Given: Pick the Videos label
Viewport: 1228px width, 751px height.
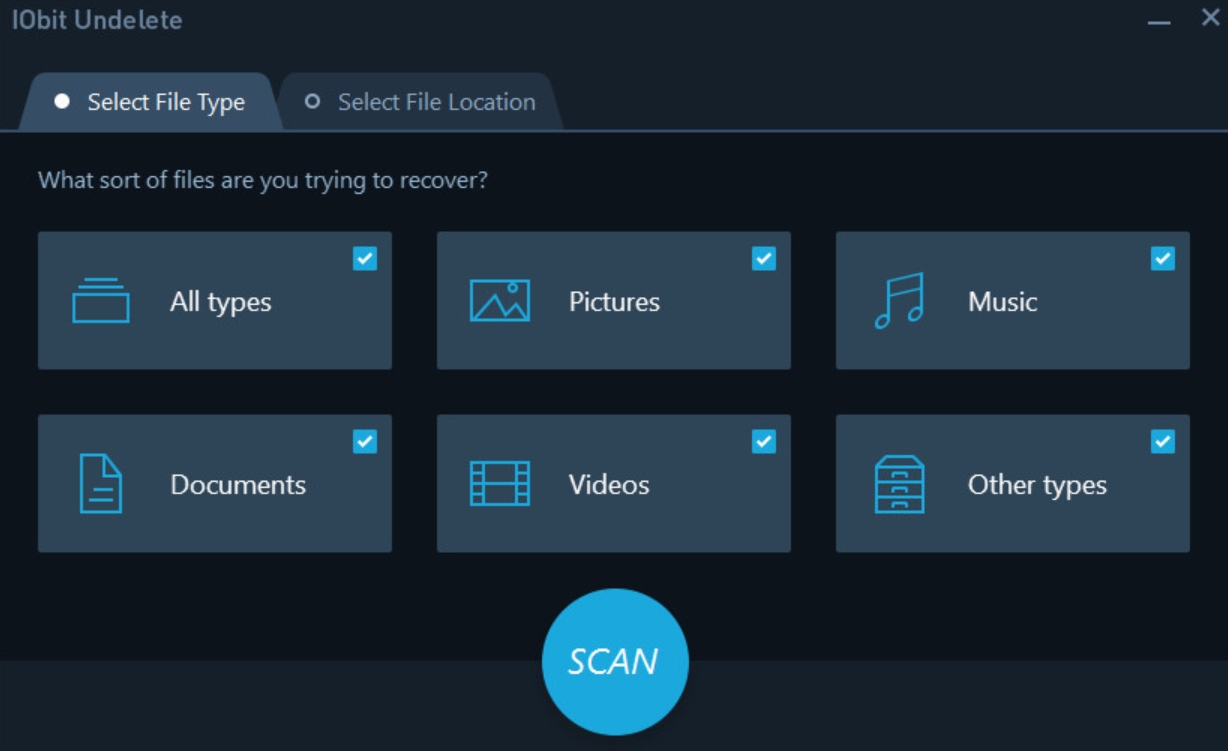Looking at the screenshot, I should point(609,485).
